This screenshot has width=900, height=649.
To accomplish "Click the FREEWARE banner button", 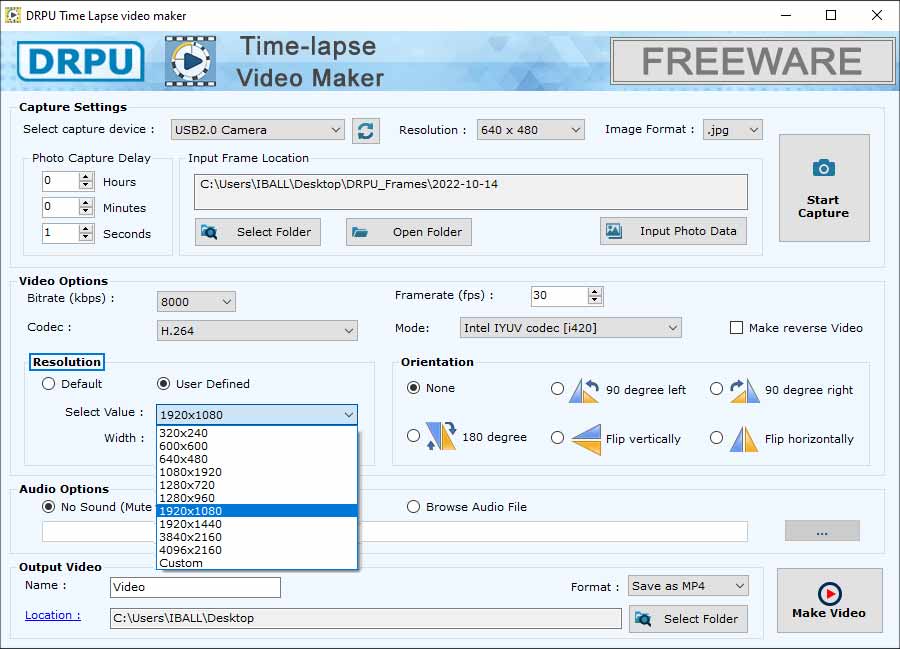I will click(x=752, y=61).
